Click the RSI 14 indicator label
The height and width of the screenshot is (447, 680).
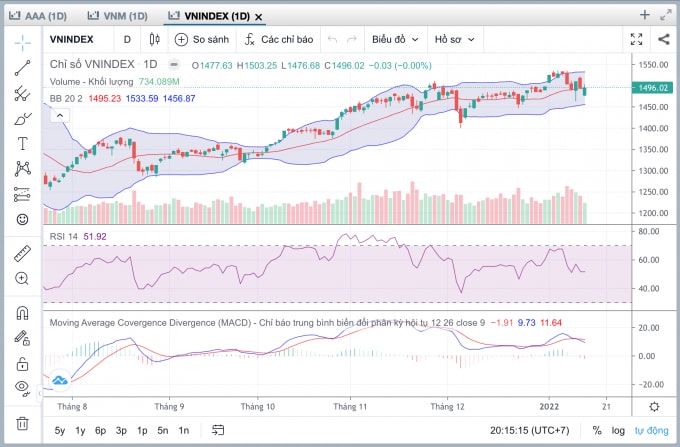pos(63,236)
